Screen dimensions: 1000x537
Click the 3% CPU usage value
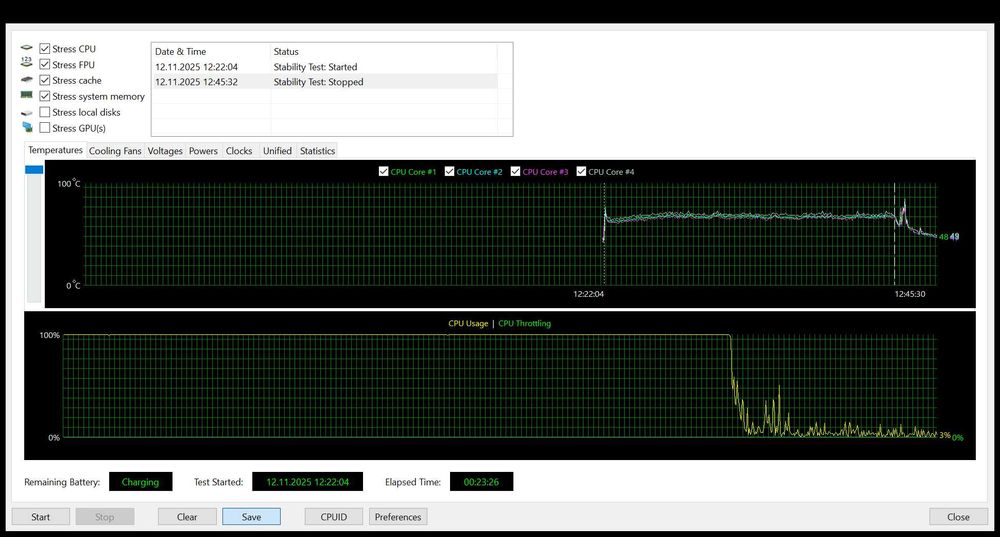click(x=945, y=436)
